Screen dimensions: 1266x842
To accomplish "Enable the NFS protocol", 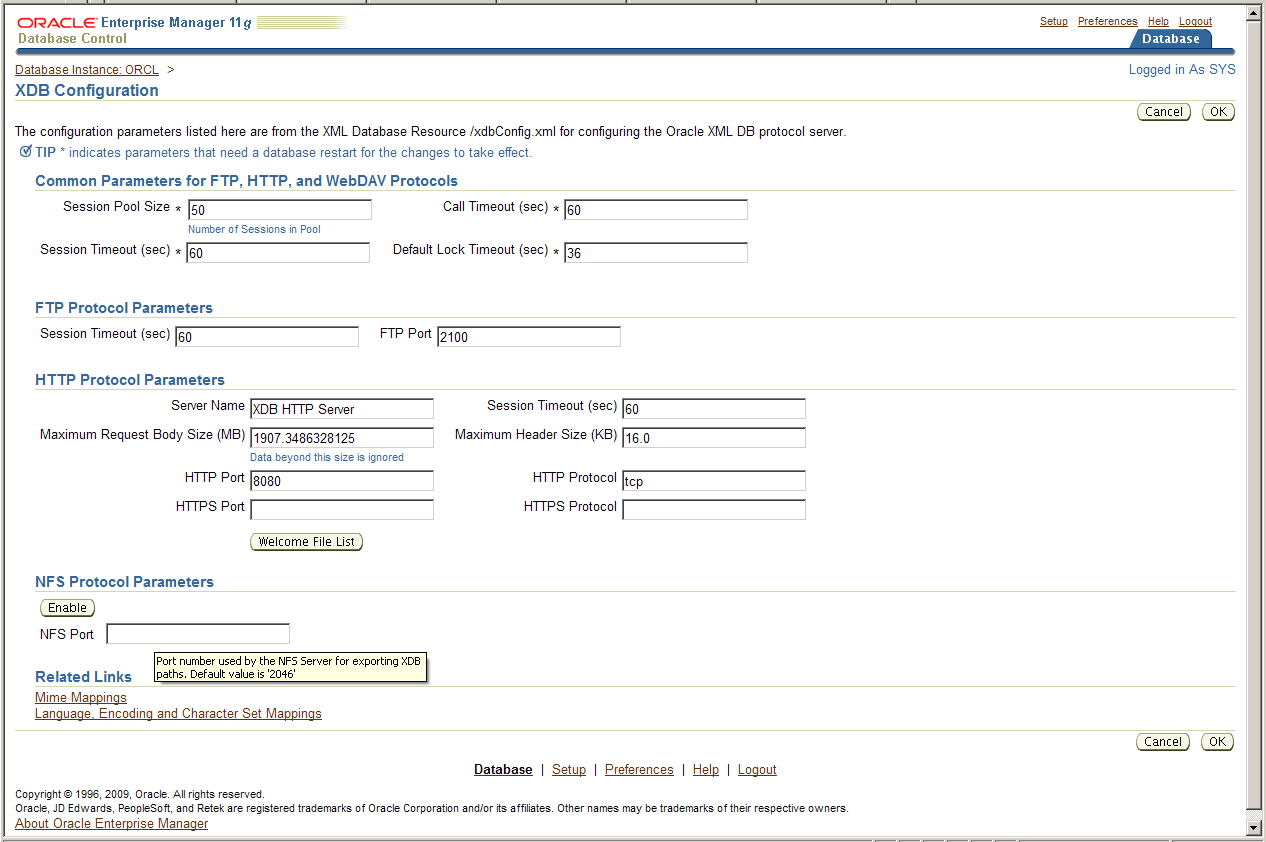I will pos(67,608).
